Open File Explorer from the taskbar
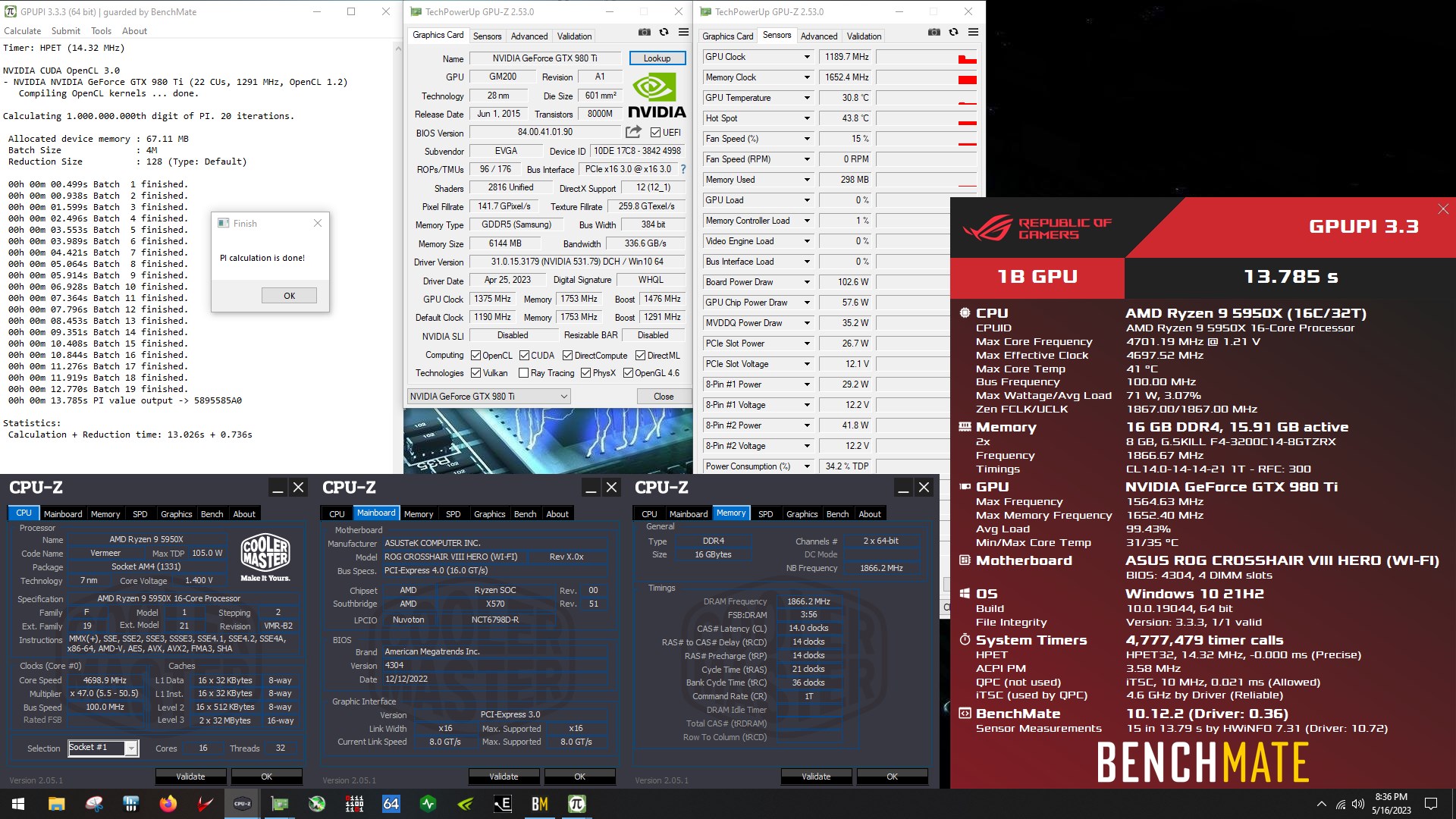The height and width of the screenshot is (819, 1456). [x=56, y=804]
